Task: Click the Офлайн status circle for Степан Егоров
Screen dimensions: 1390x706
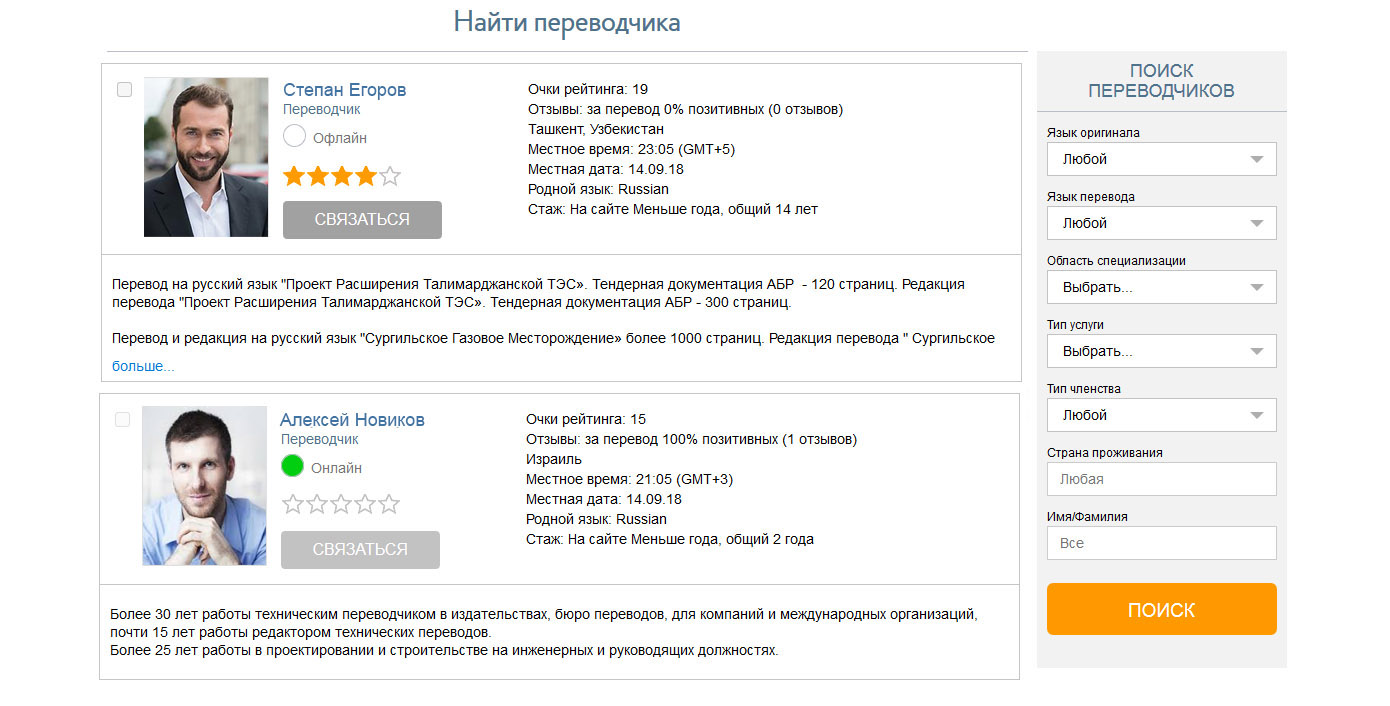Action: pos(295,136)
